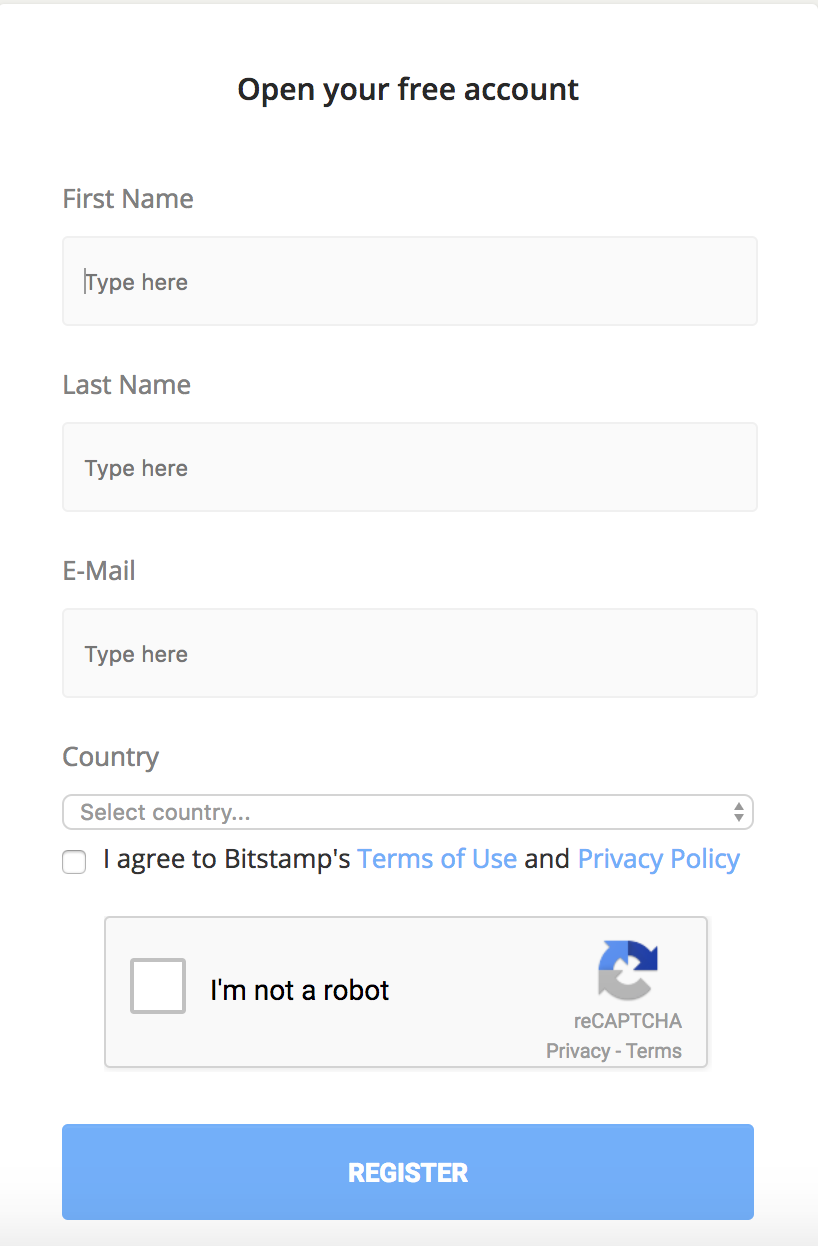Expand the Select country combo box

(x=408, y=812)
